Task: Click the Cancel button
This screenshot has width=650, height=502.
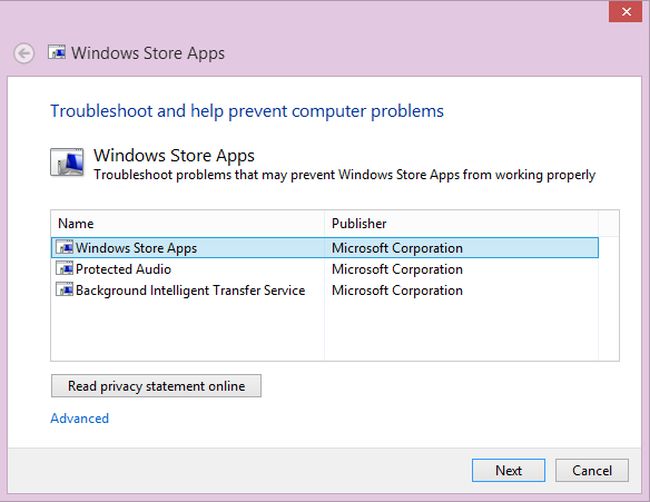Action: click(x=592, y=470)
